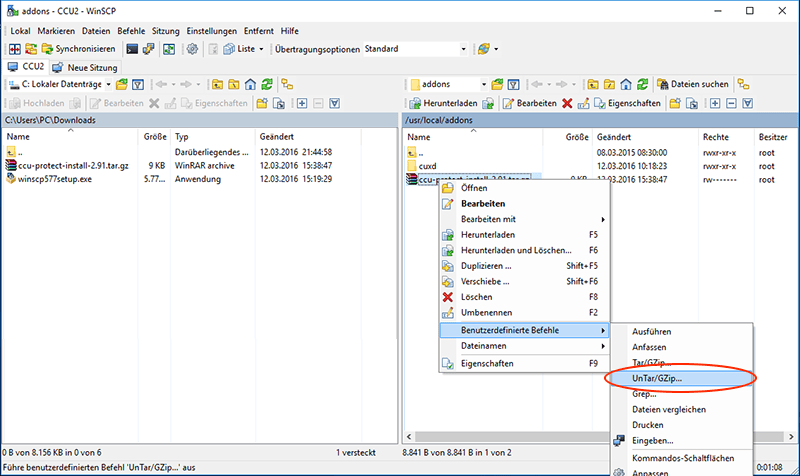The height and width of the screenshot is (476, 800).
Task: Click remote panel filter icon
Action: click(513, 84)
